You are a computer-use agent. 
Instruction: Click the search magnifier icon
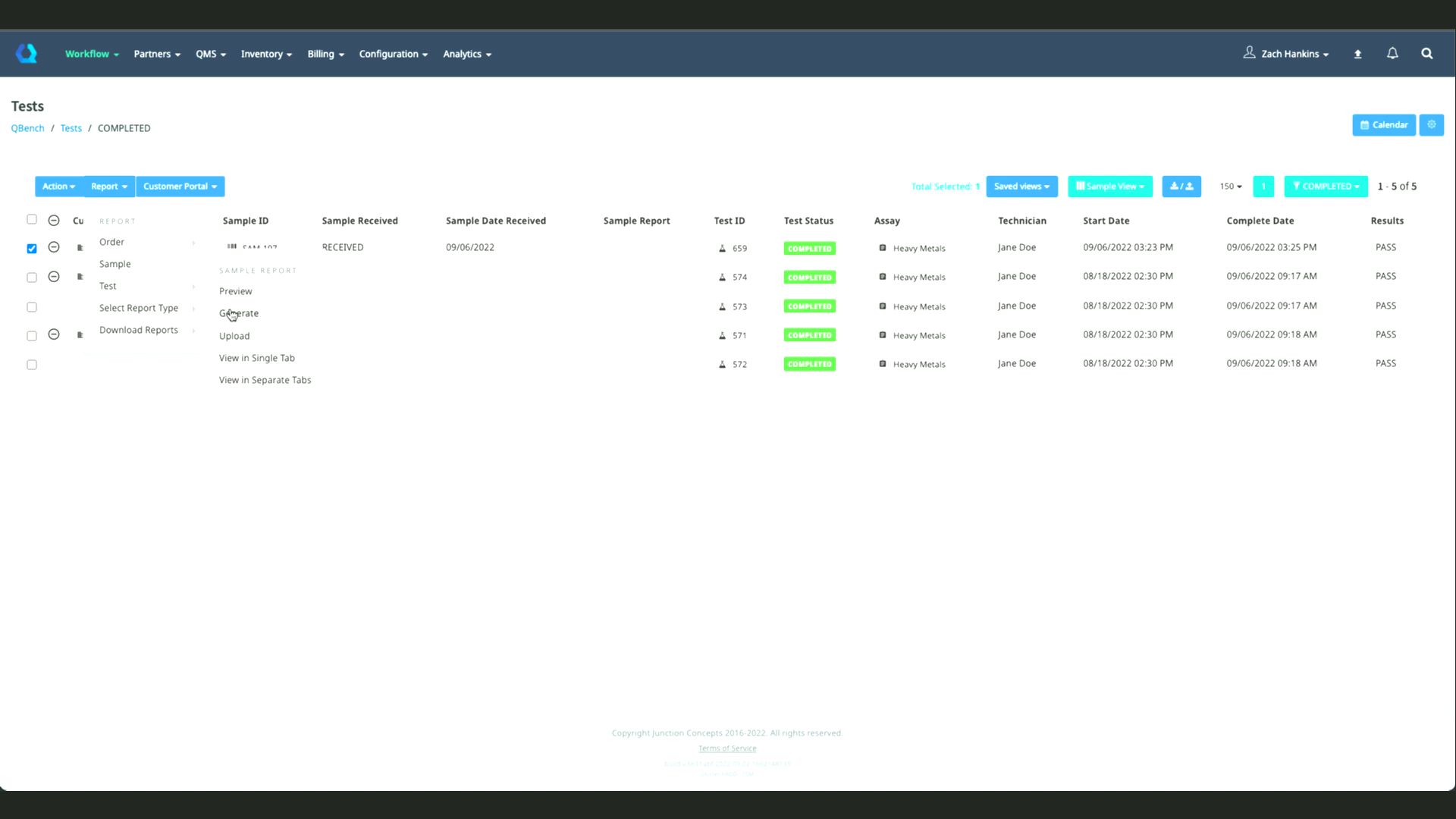1426,53
